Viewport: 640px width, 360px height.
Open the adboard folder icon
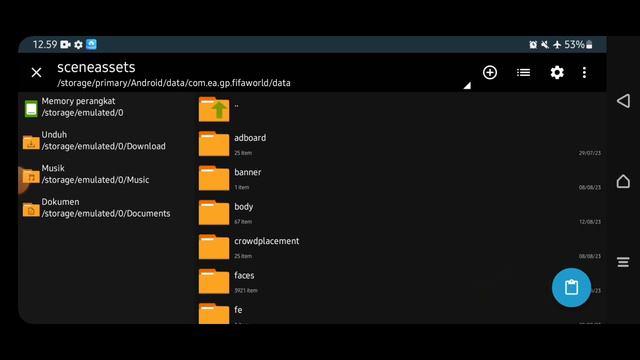pos(214,144)
